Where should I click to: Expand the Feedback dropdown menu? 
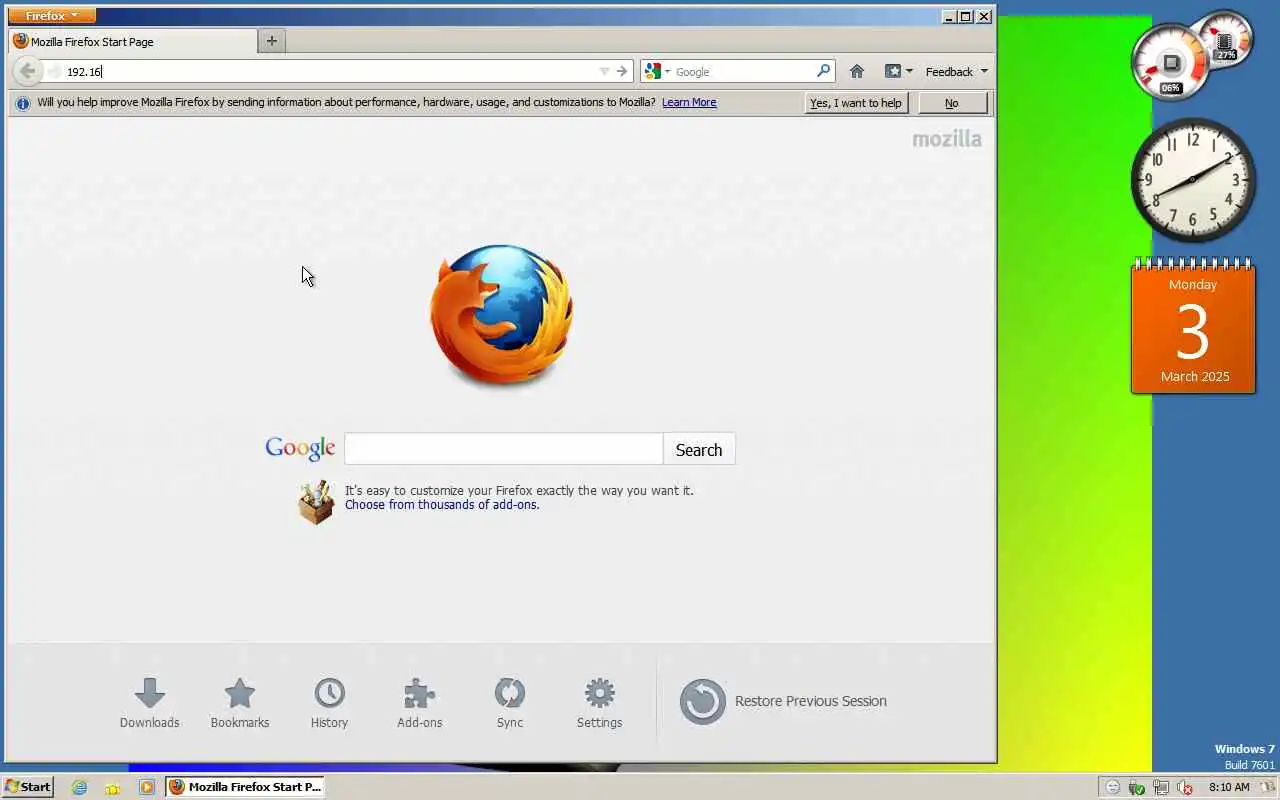click(956, 71)
